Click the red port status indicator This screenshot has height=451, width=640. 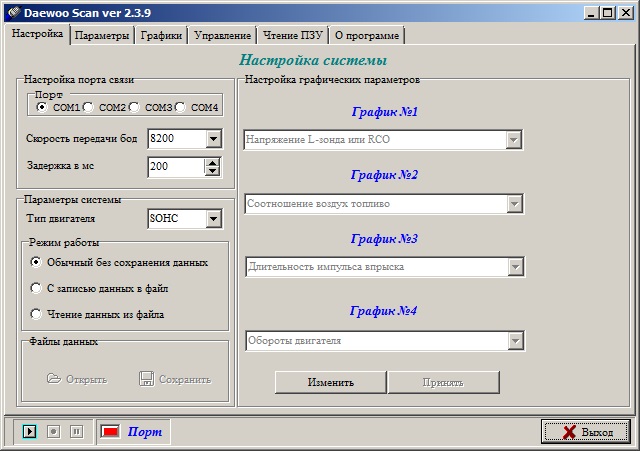(110, 431)
